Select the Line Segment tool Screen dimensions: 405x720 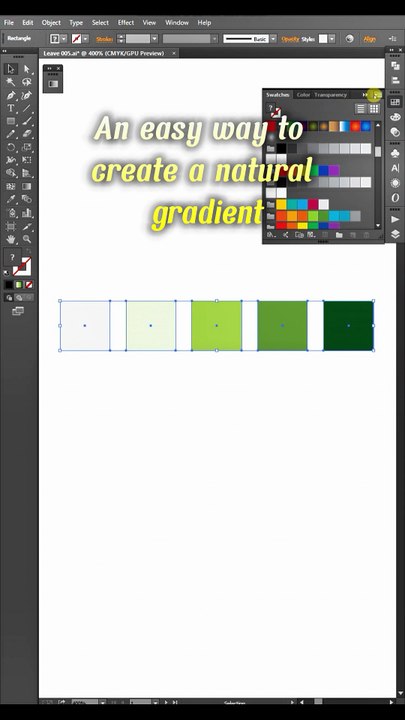pyautogui.click(x=27, y=108)
